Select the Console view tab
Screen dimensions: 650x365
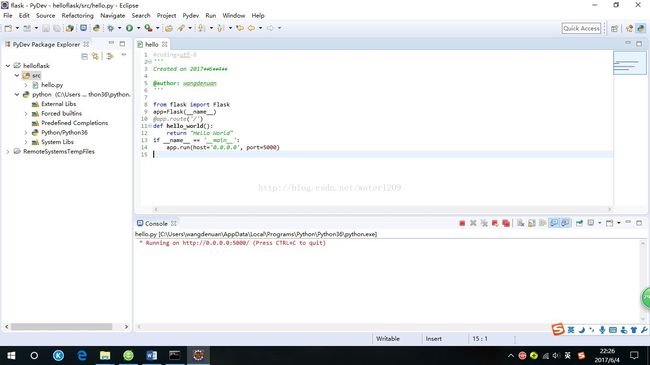click(156, 224)
